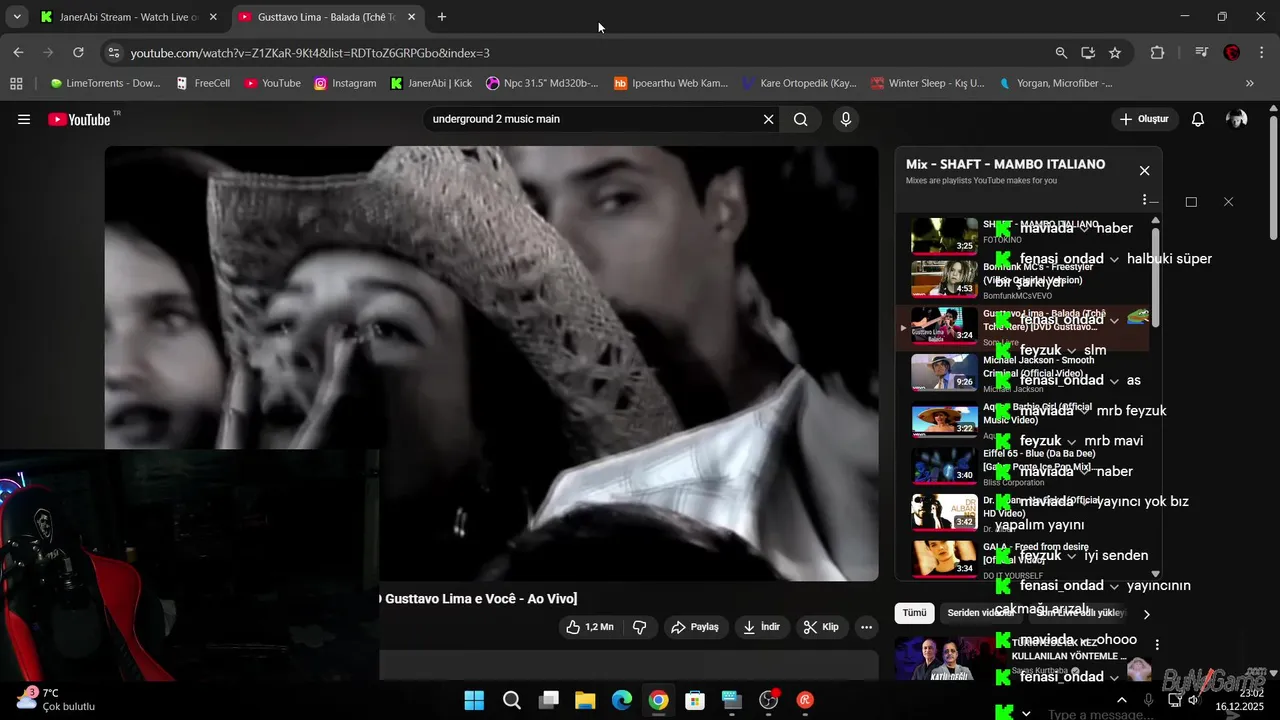Toggle system volume icon in tray
This screenshot has height=720, width=1280.
(1192, 700)
